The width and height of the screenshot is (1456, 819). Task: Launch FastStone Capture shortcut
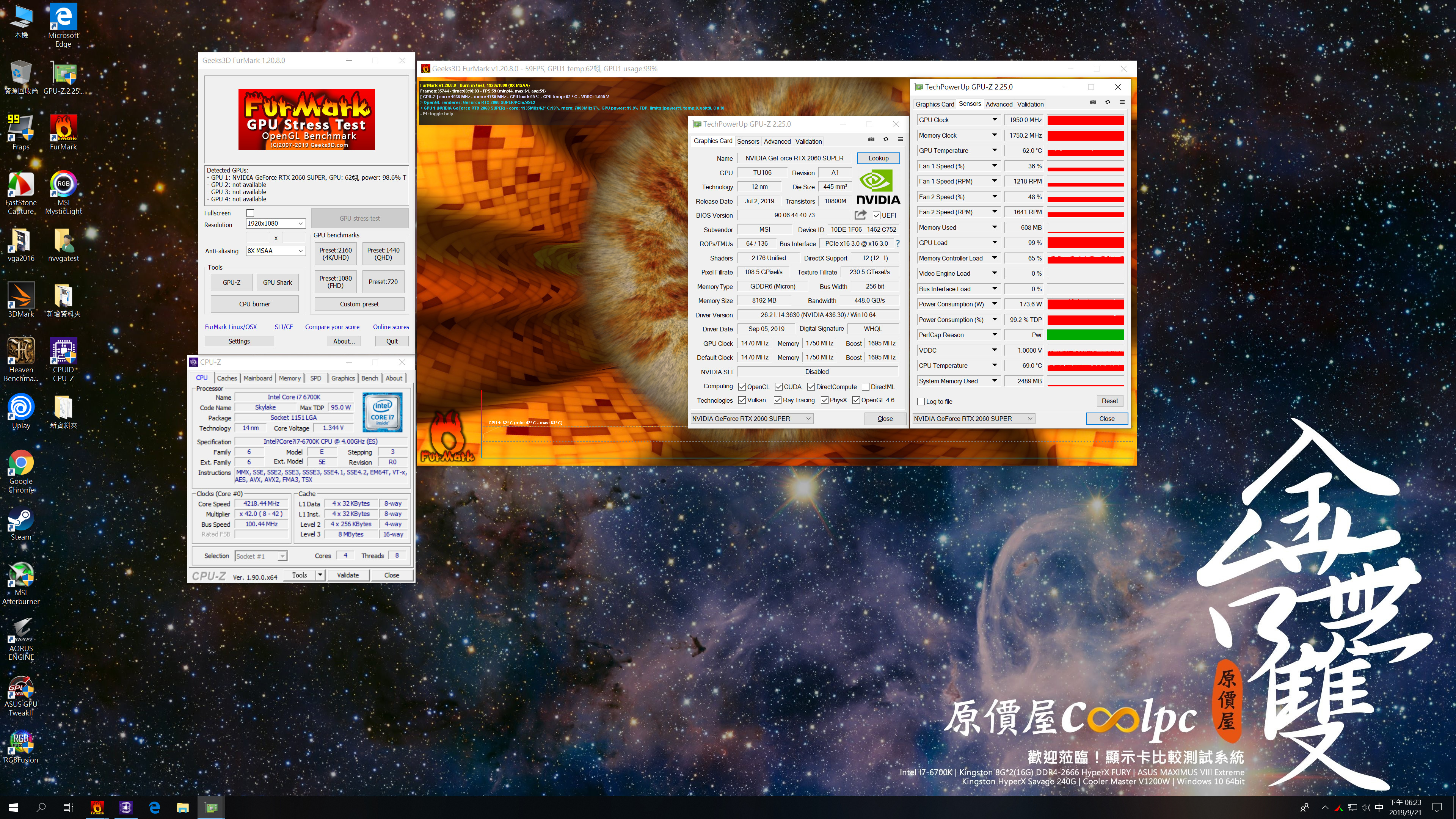coord(21,193)
